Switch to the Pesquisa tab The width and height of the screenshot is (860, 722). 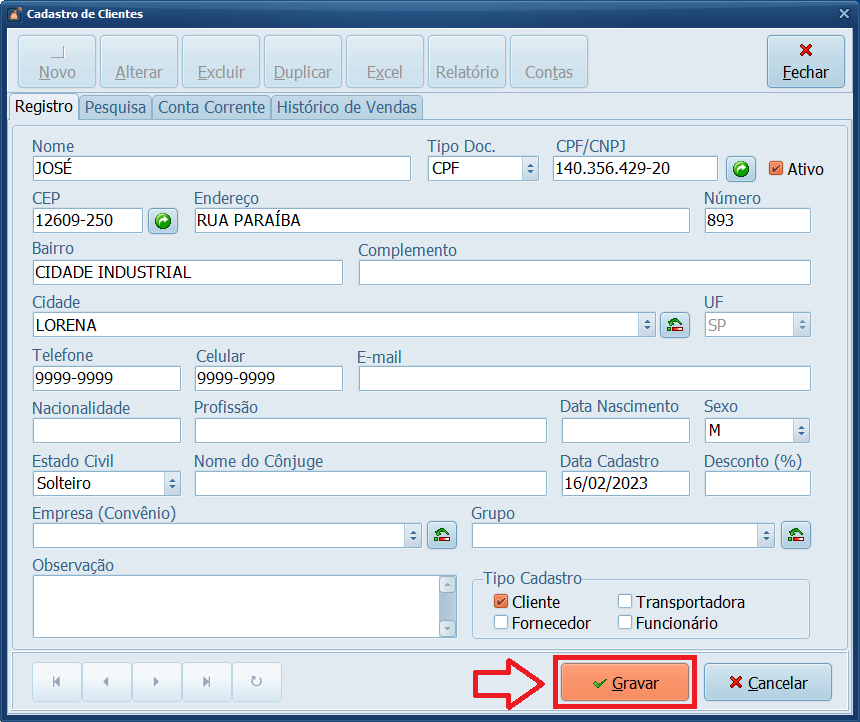click(115, 107)
